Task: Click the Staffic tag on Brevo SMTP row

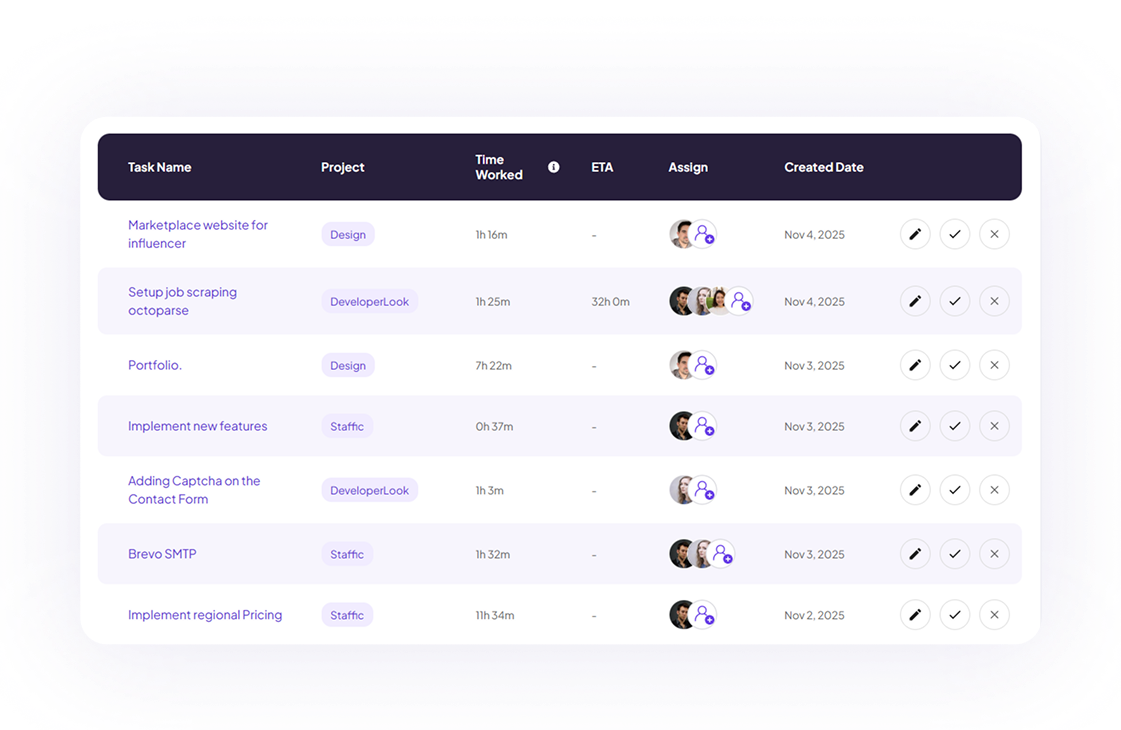Action: tap(347, 553)
